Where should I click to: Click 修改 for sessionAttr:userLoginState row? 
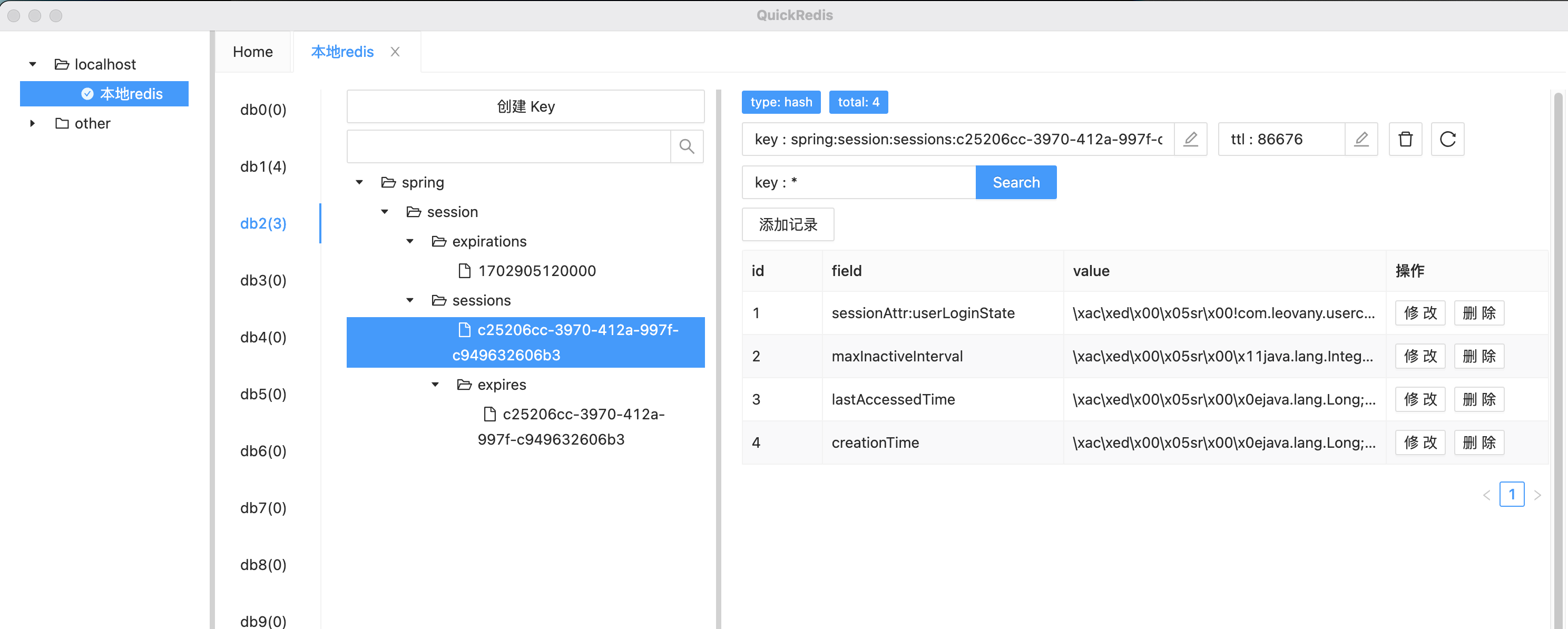click(1420, 313)
